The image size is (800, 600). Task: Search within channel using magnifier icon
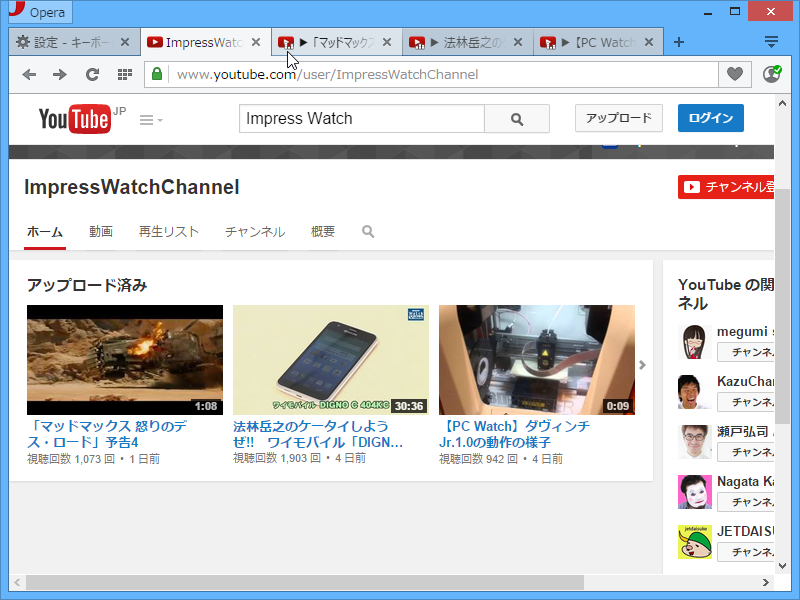coord(368,232)
